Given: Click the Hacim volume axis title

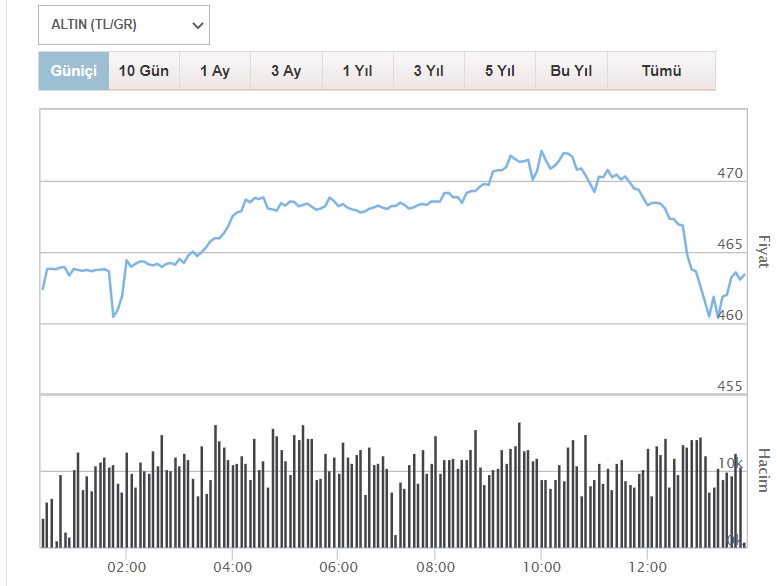Looking at the screenshot, I should (764, 470).
